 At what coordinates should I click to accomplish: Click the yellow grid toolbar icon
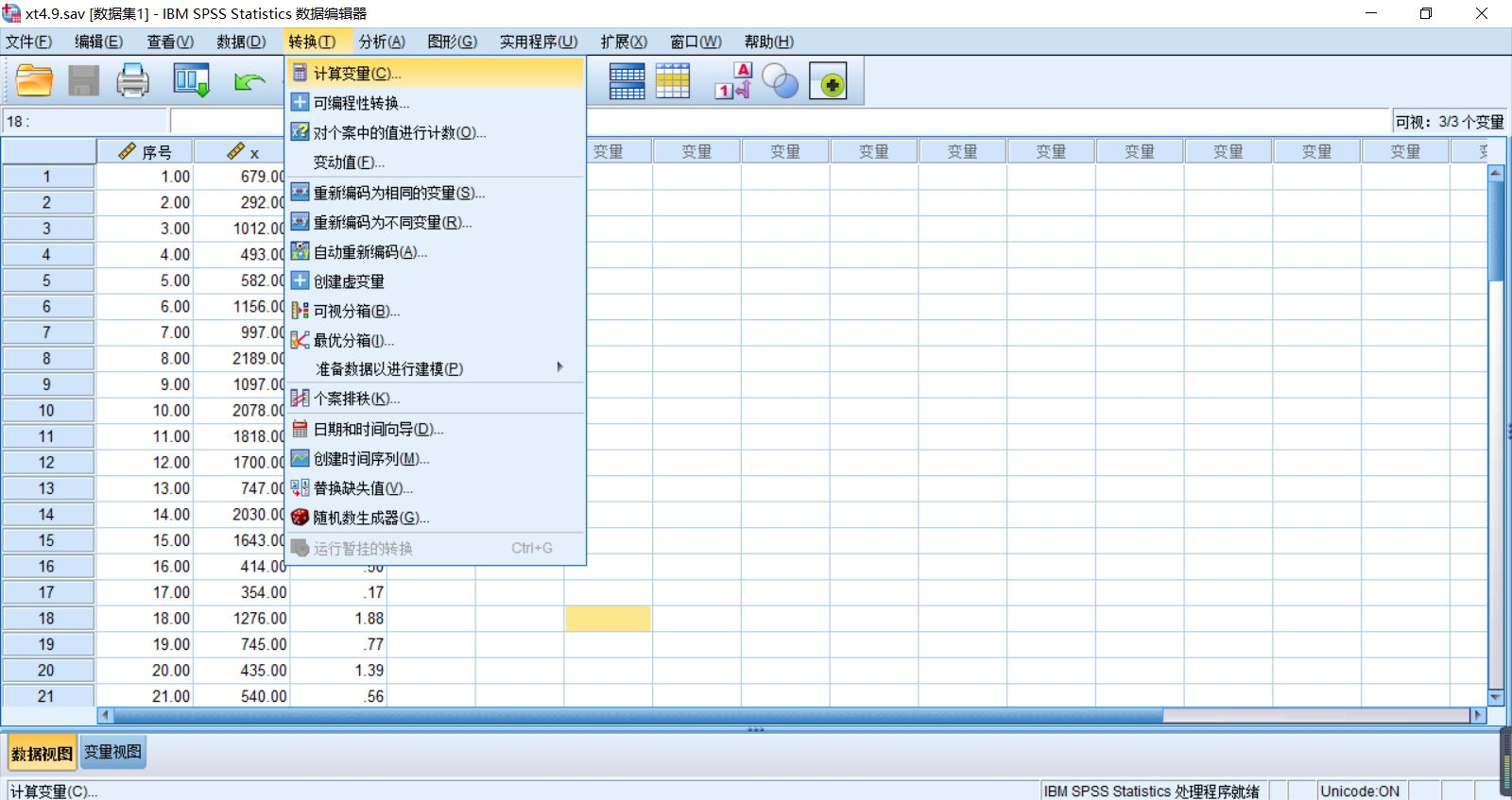pos(673,81)
